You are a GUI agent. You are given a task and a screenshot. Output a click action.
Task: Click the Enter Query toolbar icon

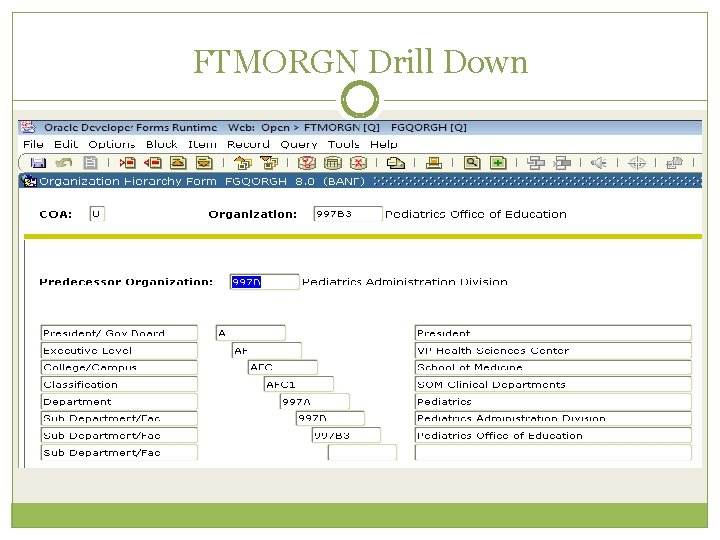pyautogui.click(x=307, y=163)
